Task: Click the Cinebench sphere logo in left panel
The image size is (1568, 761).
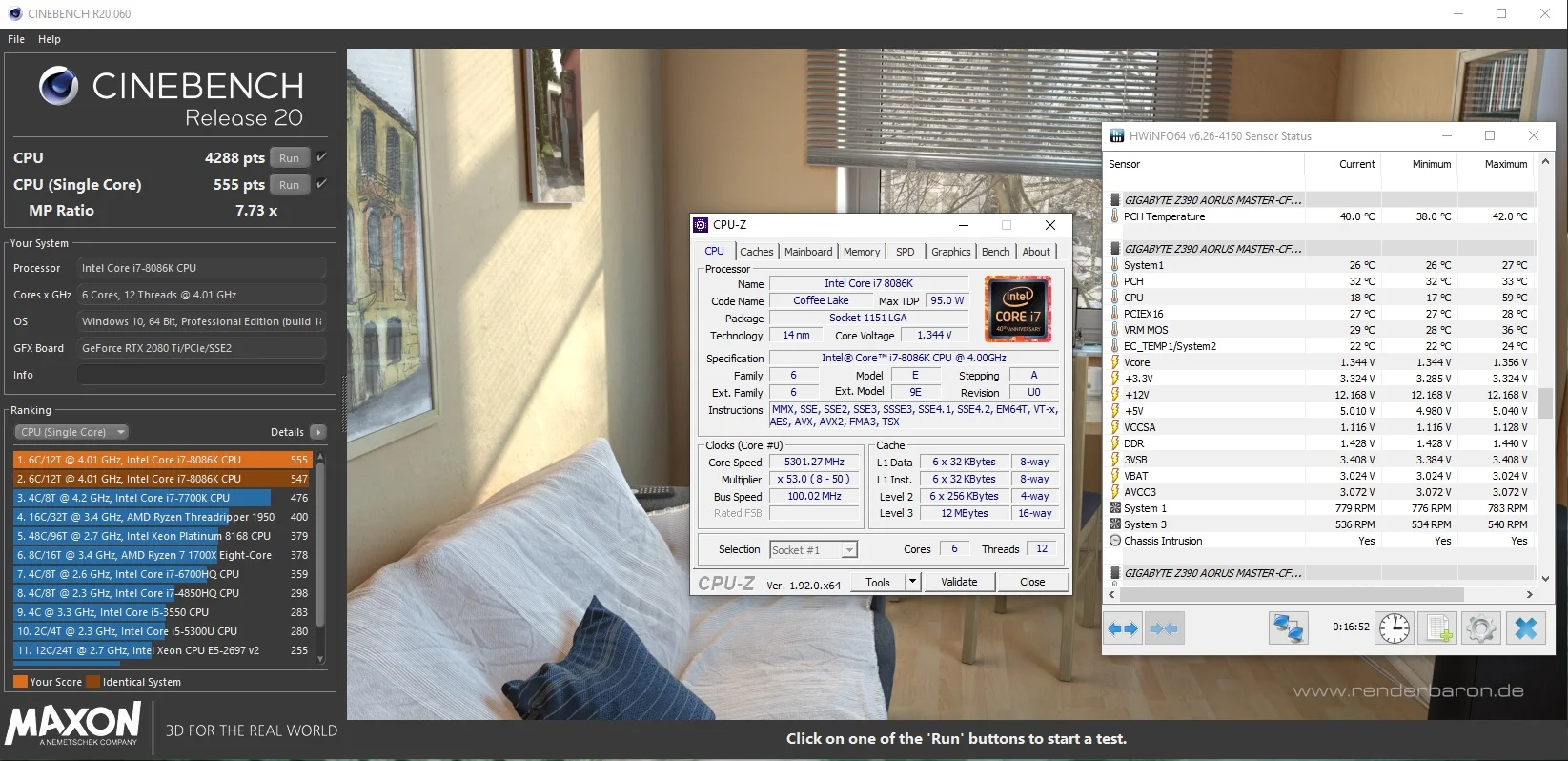Action: [x=59, y=86]
